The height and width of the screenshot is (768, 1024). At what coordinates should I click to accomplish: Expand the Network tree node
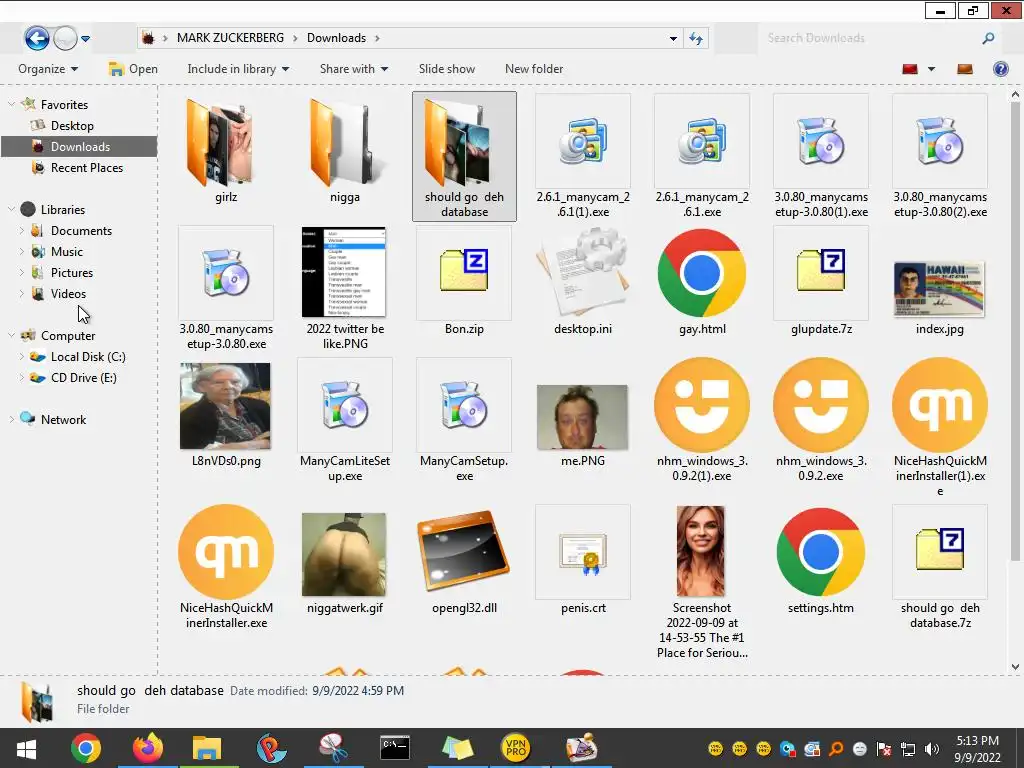(11, 420)
